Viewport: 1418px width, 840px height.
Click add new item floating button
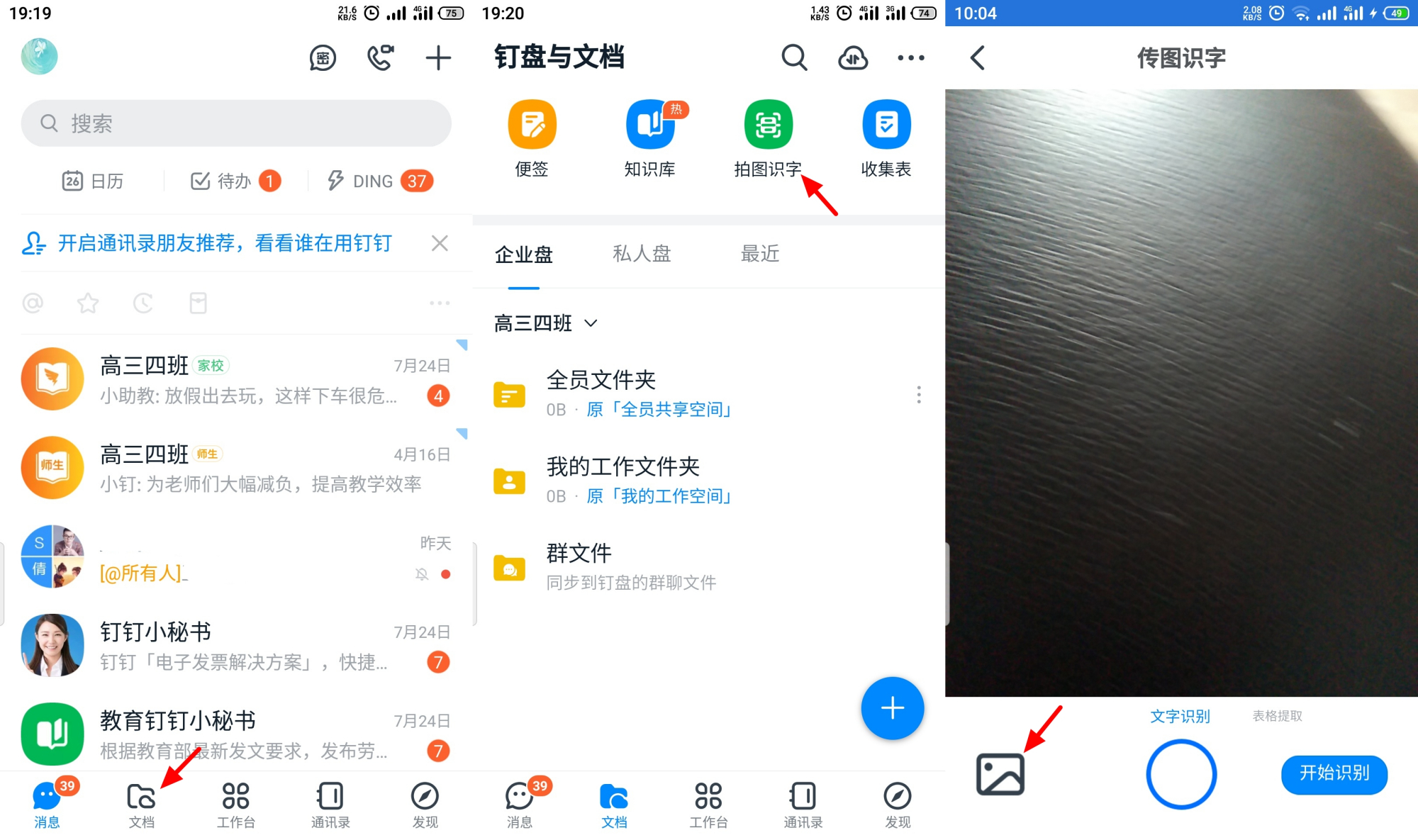pos(891,710)
